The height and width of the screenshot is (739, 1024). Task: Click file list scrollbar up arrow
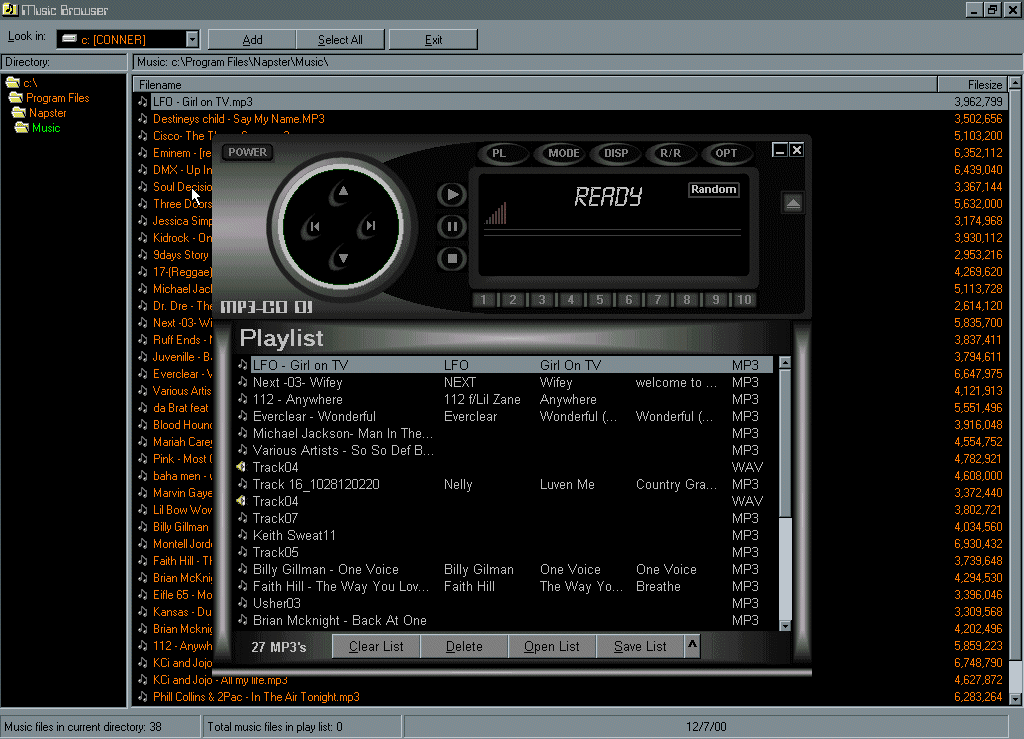pyautogui.click(x=1015, y=83)
